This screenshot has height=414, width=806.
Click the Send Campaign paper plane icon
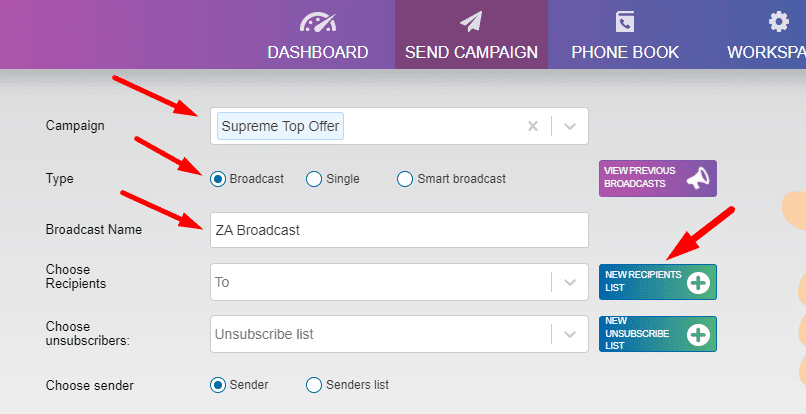[471, 22]
